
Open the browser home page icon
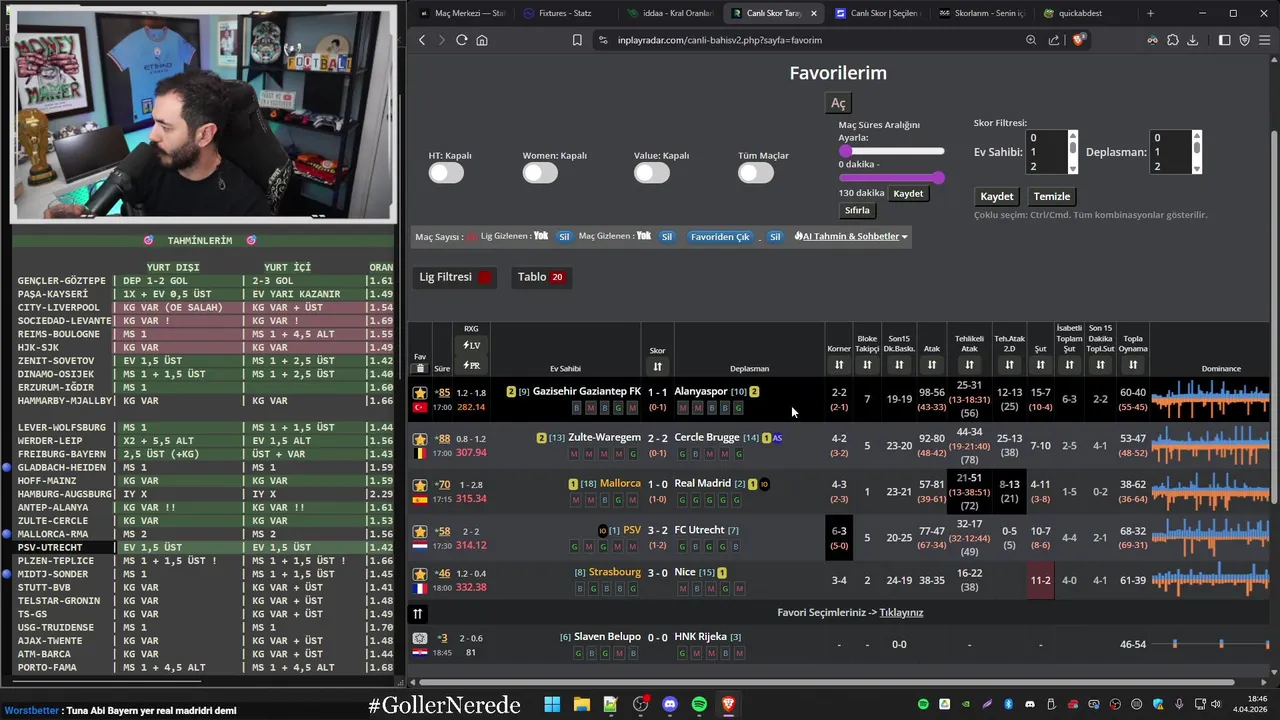[482, 40]
